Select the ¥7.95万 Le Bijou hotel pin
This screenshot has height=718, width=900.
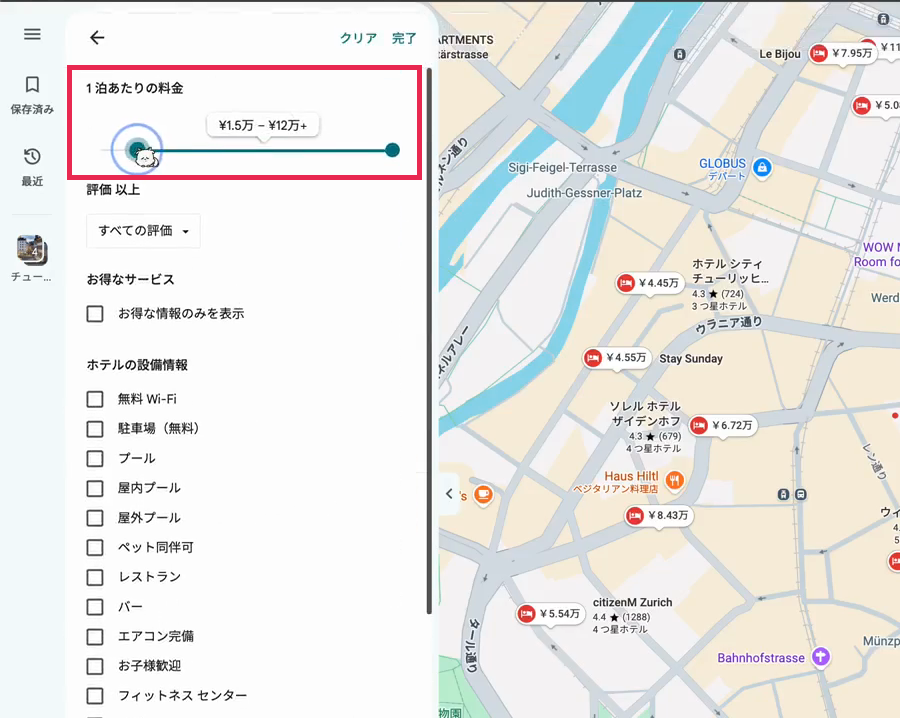click(843, 53)
